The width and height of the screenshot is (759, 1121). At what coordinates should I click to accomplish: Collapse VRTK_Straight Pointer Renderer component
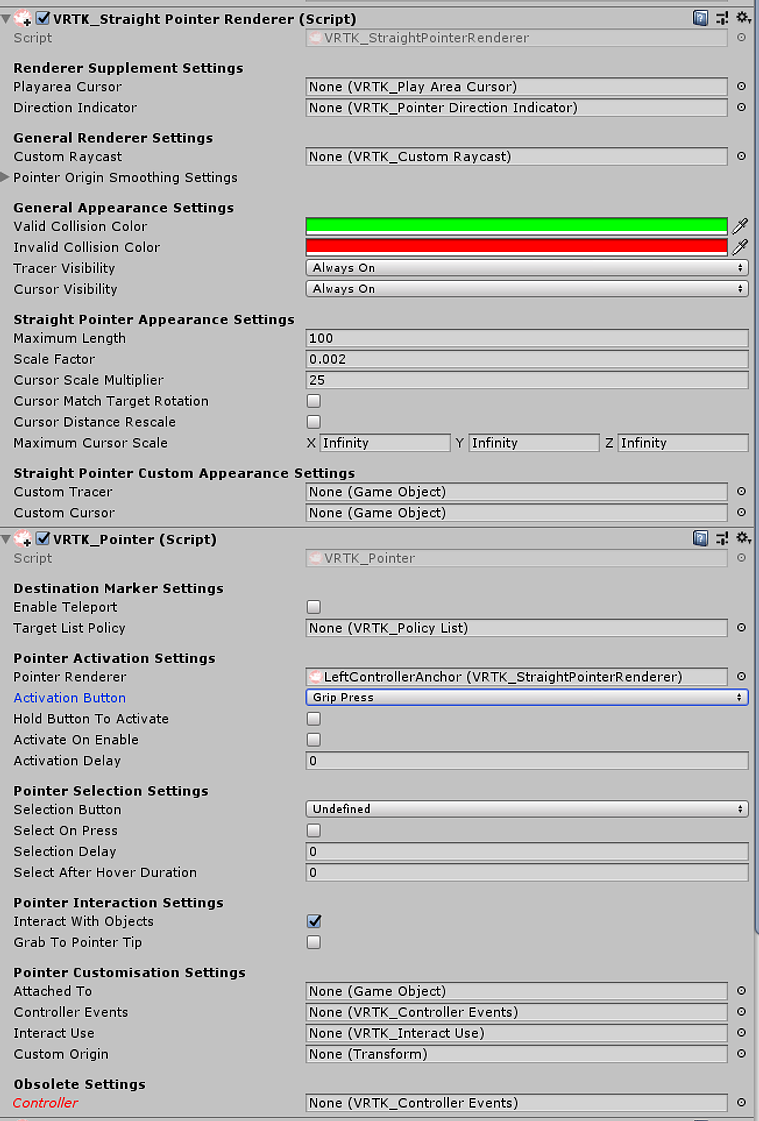6,19
